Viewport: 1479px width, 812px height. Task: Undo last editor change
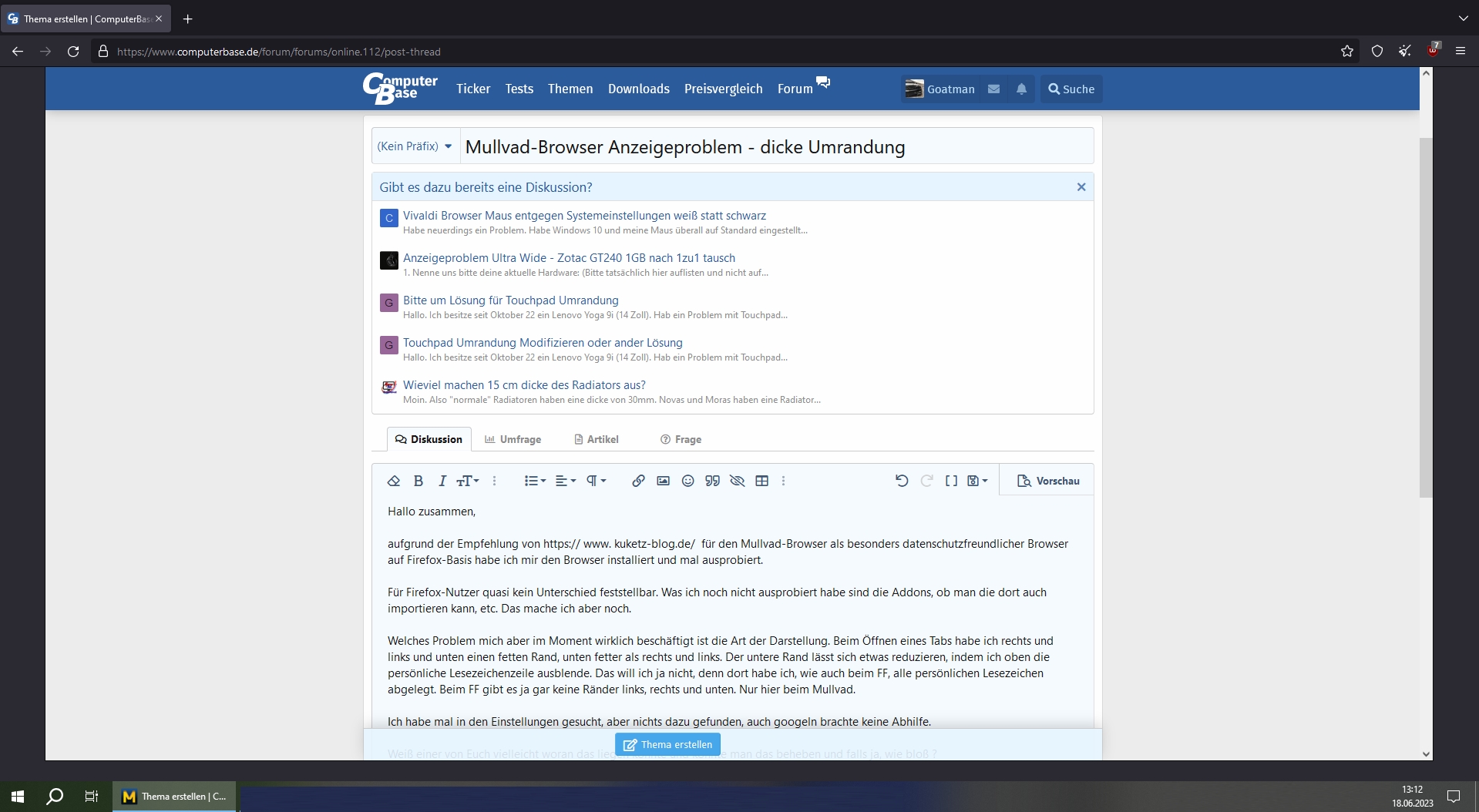(x=902, y=481)
